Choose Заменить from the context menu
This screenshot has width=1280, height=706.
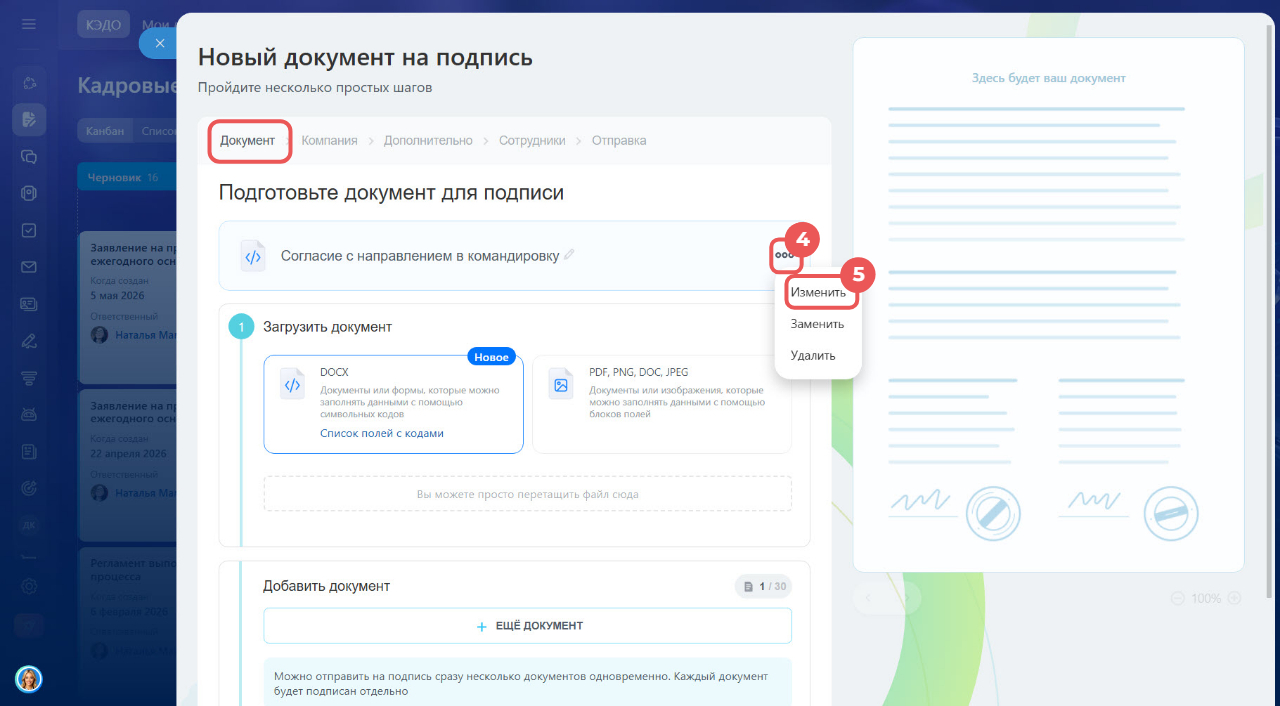click(817, 324)
